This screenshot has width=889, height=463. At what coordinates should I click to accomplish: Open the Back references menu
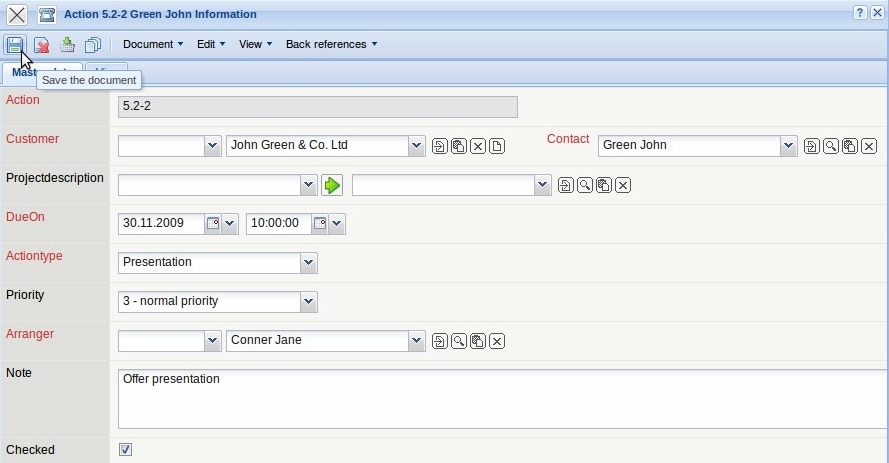331,44
